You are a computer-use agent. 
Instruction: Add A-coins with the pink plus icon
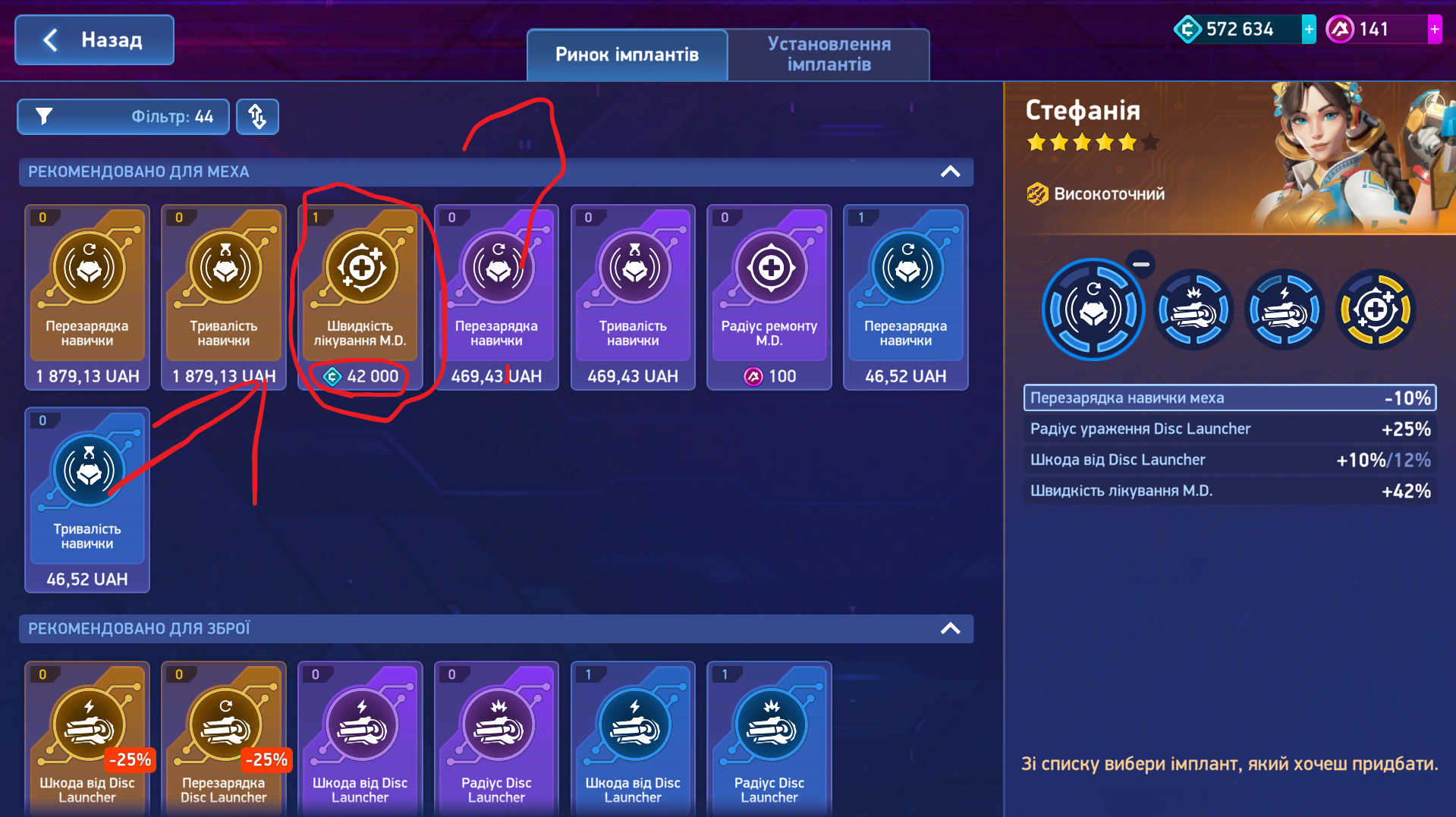click(1434, 30)
